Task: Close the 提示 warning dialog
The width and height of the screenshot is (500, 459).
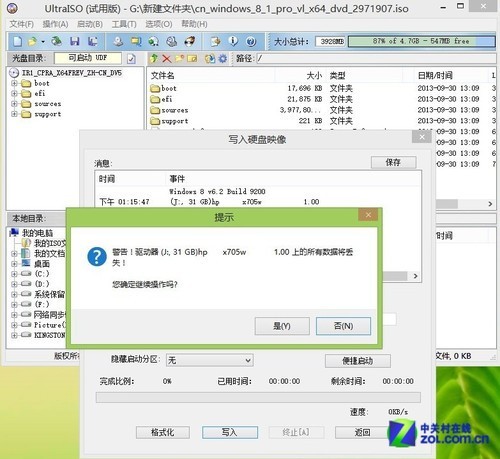Action: click(x=368, y=215)
